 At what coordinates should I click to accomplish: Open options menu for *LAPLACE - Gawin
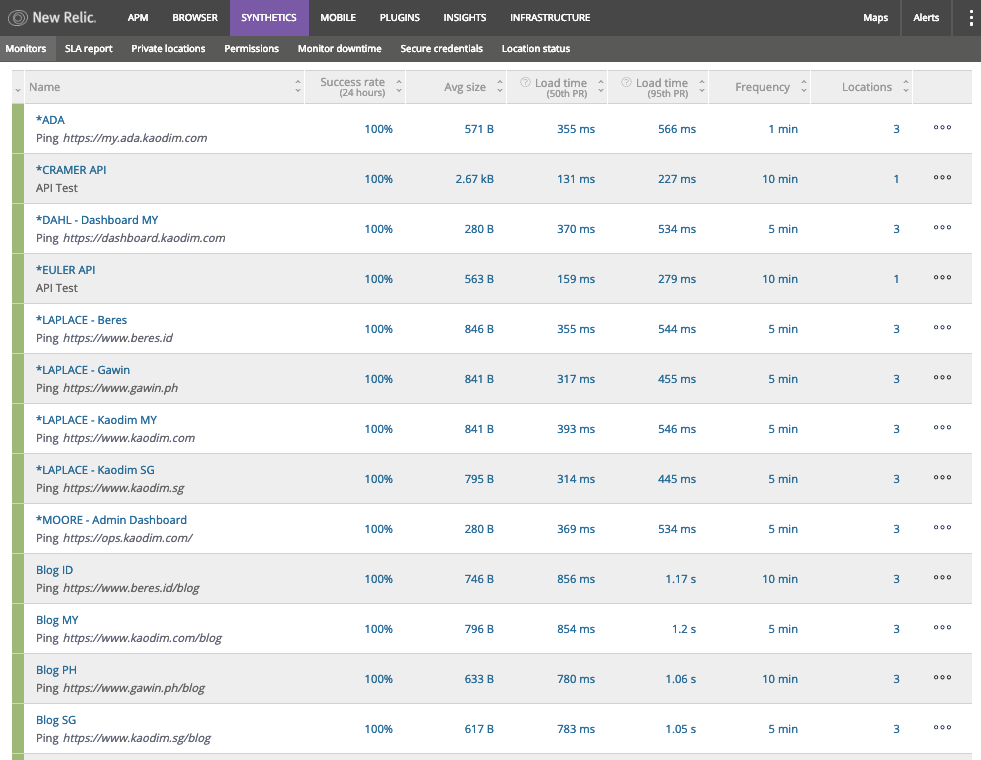point(942,378)
